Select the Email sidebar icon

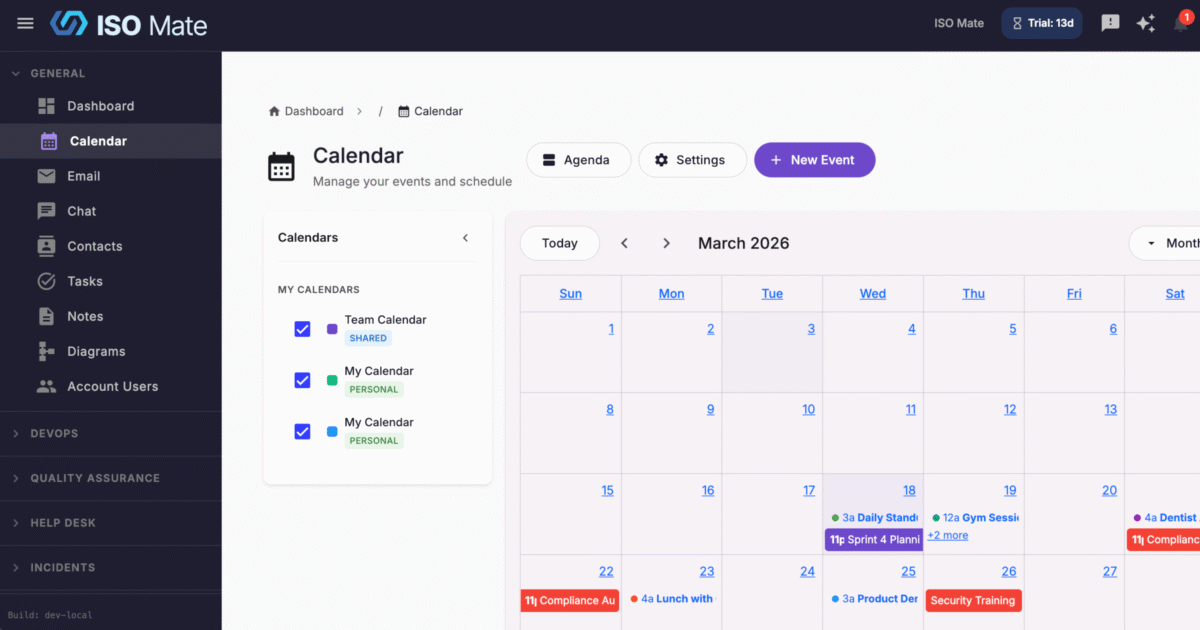pos(48,176)
